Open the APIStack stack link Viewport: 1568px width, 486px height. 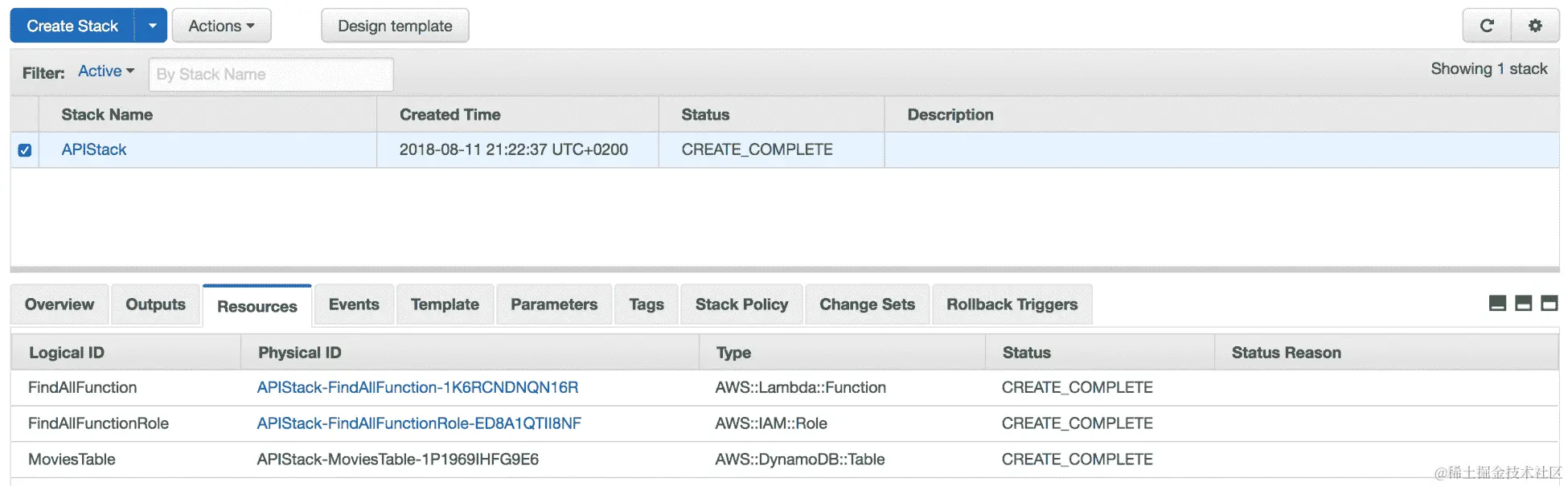tap(94, 149)
